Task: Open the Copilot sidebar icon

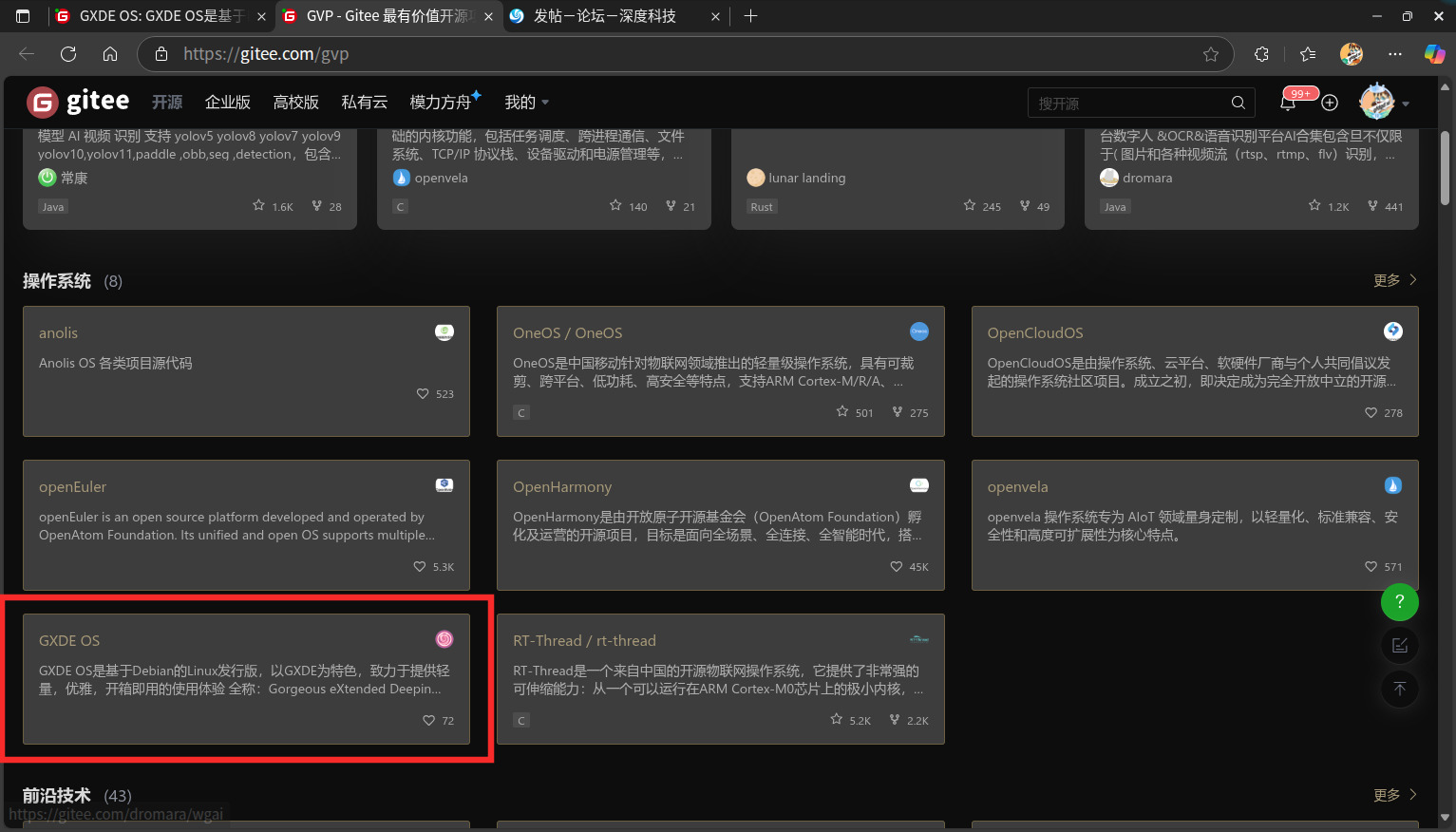Action: pos(1434,54)
